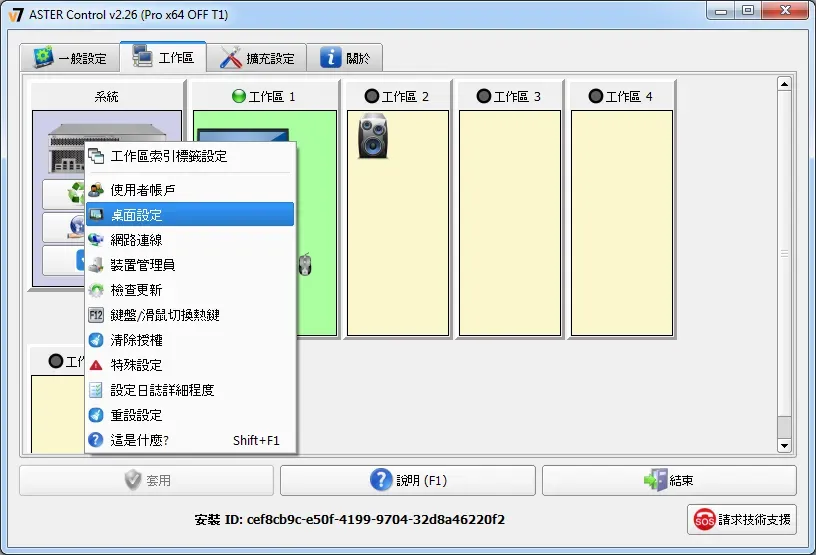Screen dimensions: 816x555
Task: Click the users icon beside 使用者帳戶
Action: (96, 190)
